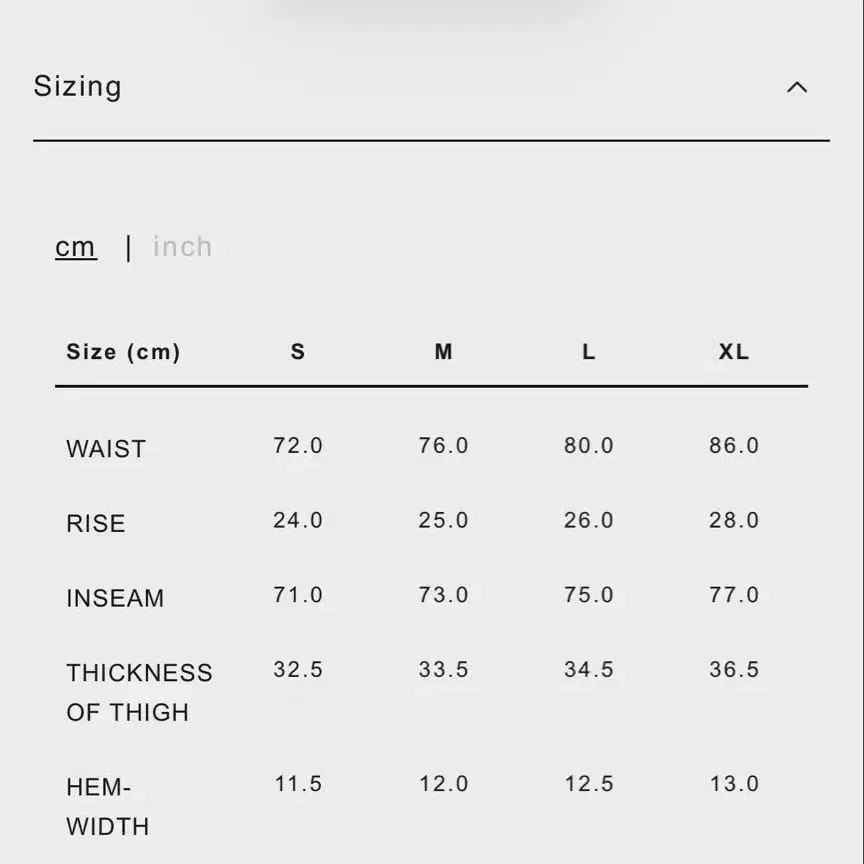Collapse the Sizing section chevron

coord(796,87)
